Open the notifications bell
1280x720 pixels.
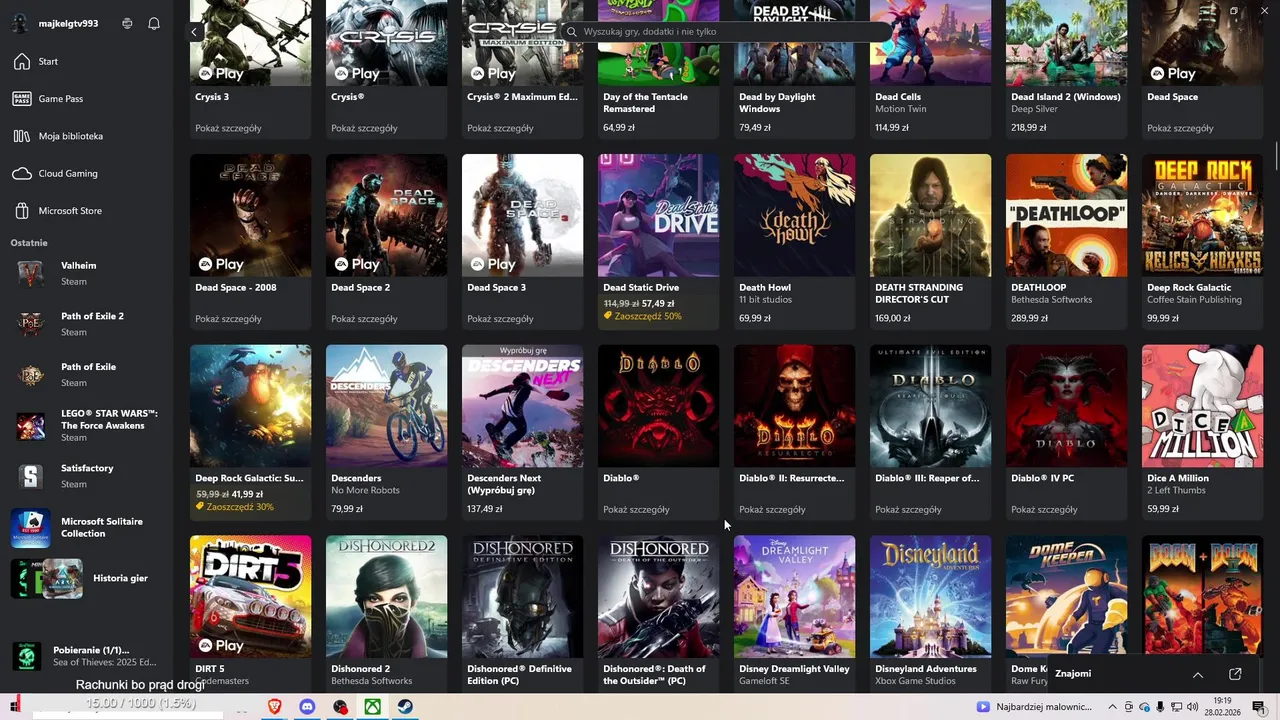154,23
